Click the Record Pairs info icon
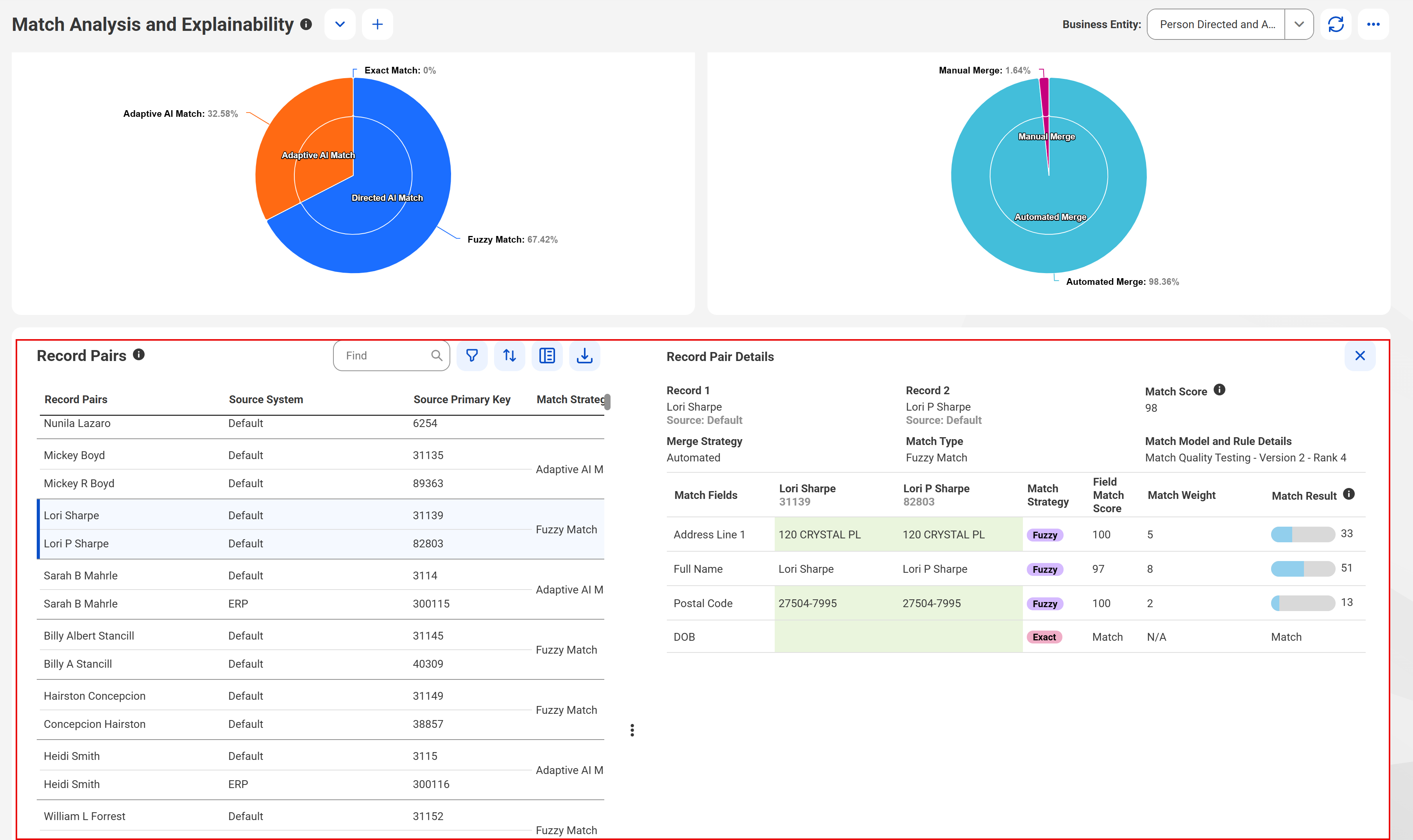The image size is (1413, 840). tap(139, 354)
